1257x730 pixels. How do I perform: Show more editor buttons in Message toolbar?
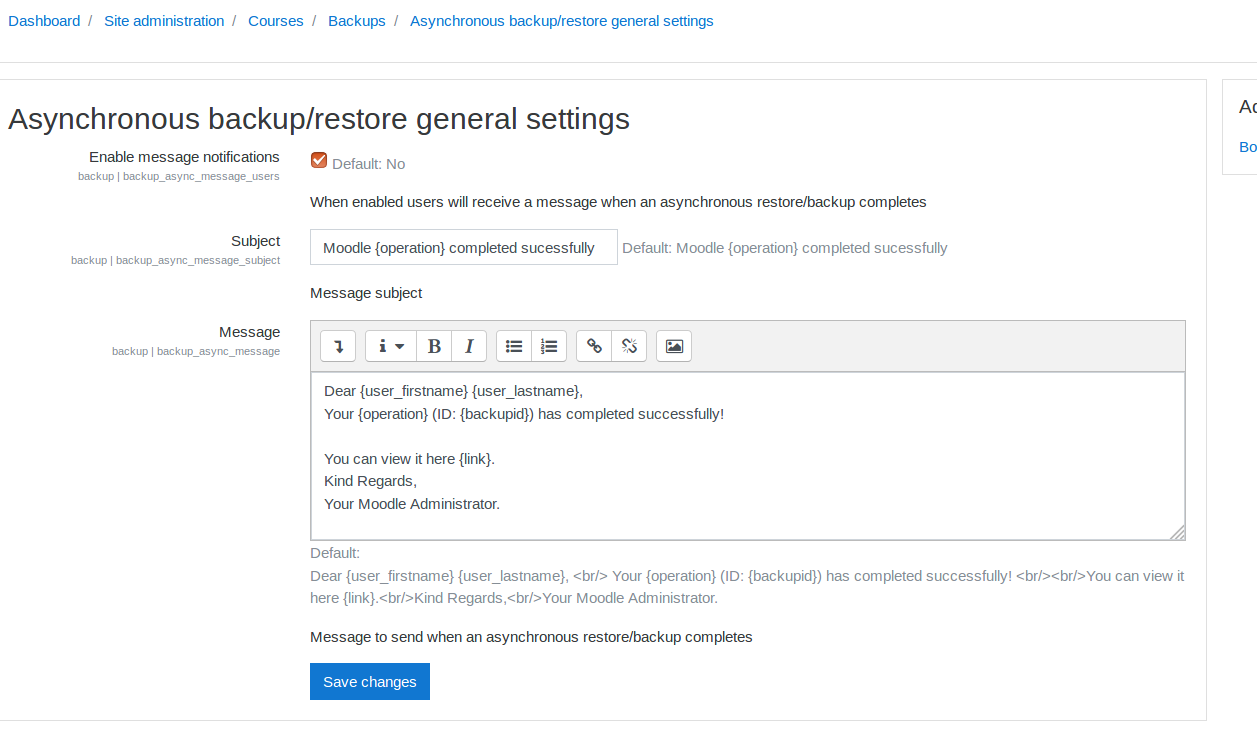click(x=338, y=346)
